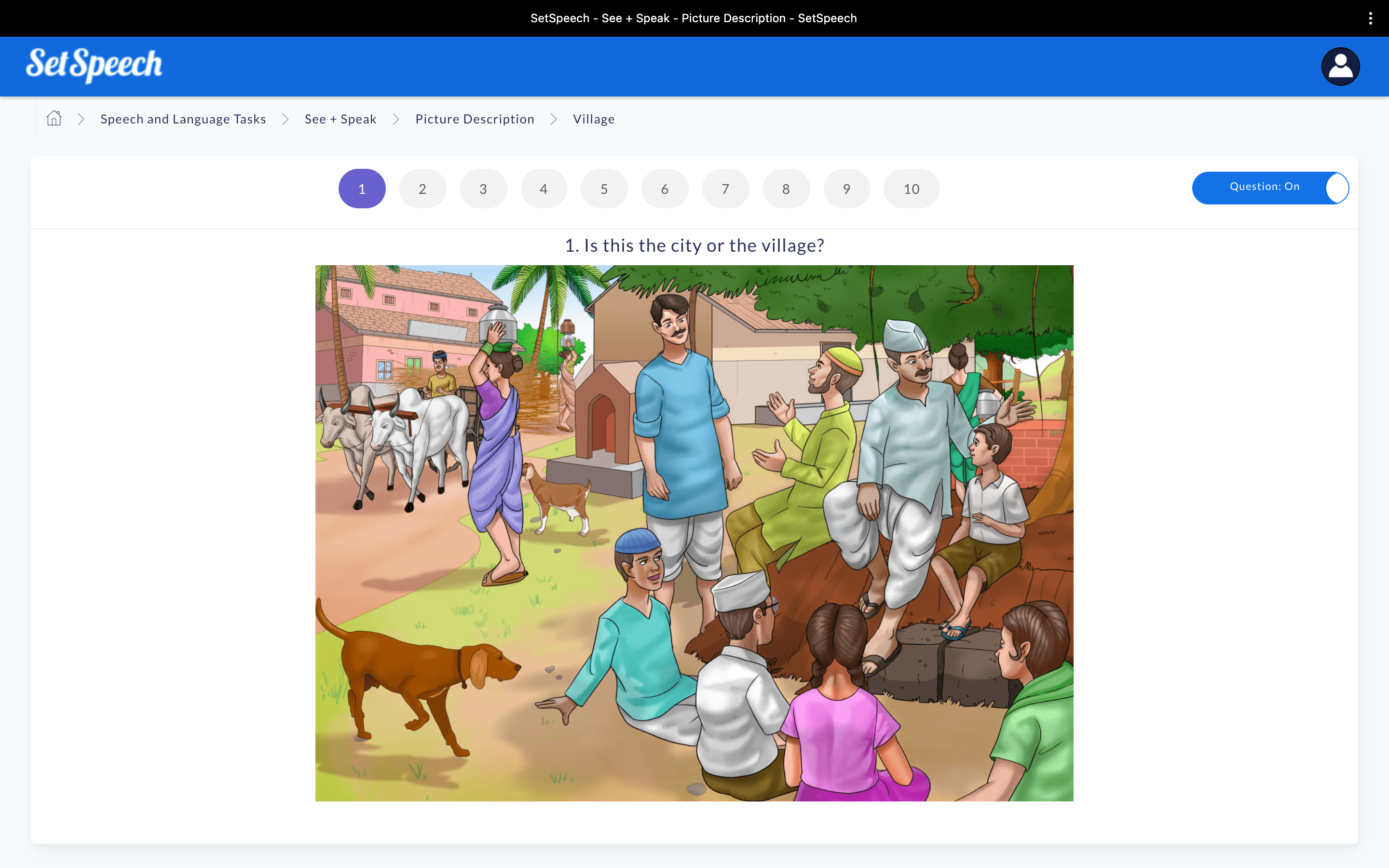Toggle the Question: On switch
The height and width of the screenshot is (868, 1389).
point(1270,188)
